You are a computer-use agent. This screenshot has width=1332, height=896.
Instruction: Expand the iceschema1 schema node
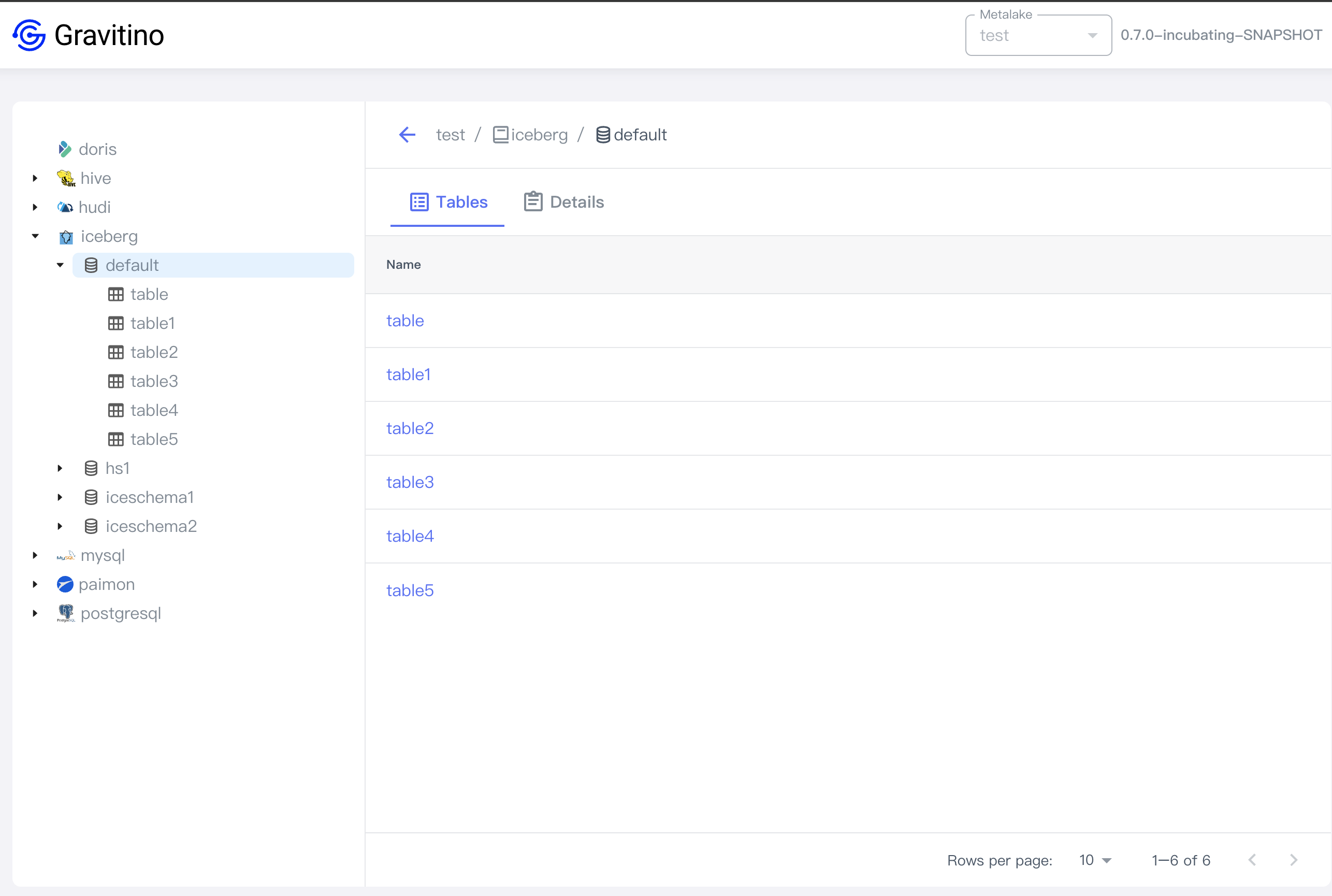(x=62, y=497)
